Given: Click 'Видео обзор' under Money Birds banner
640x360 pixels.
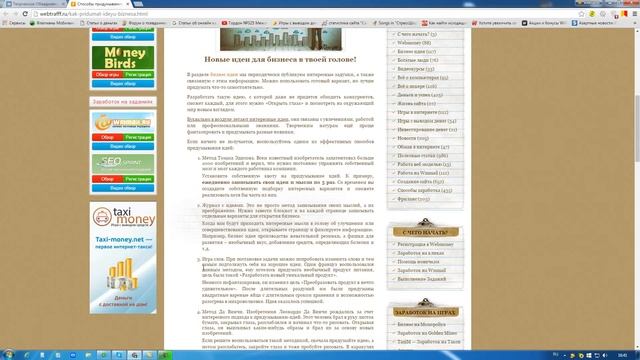Looking at the screenshot, I should click(x=123, y=84).
